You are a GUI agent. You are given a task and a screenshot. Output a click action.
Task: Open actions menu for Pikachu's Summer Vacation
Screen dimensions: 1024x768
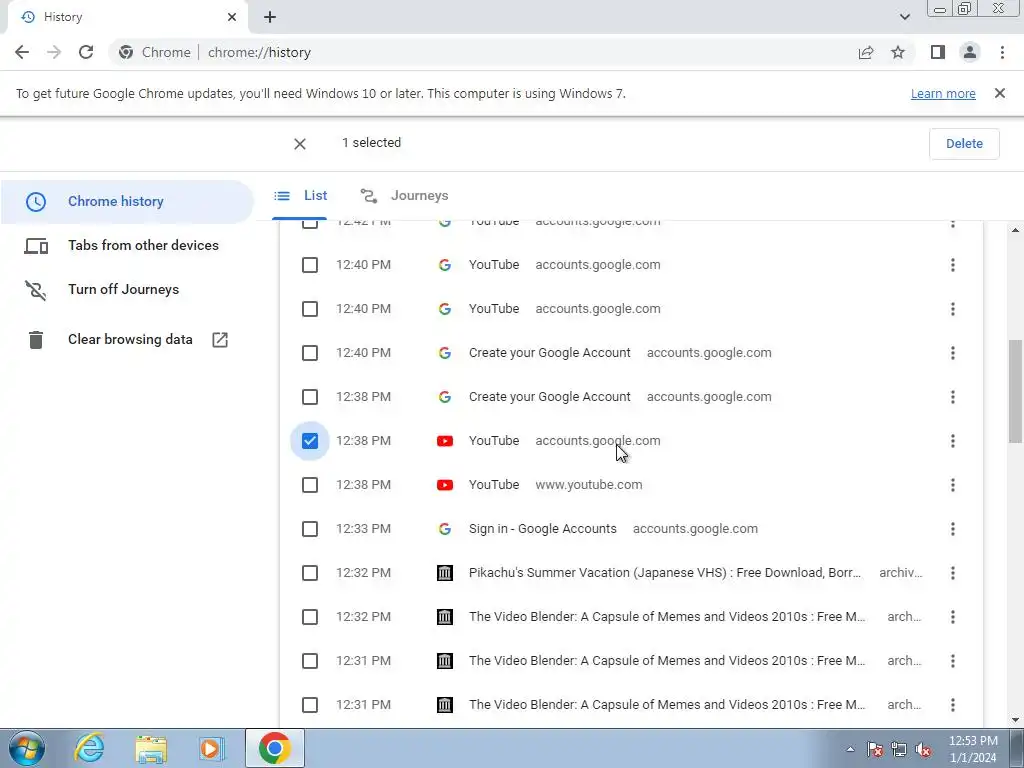[x=953, y=573]
